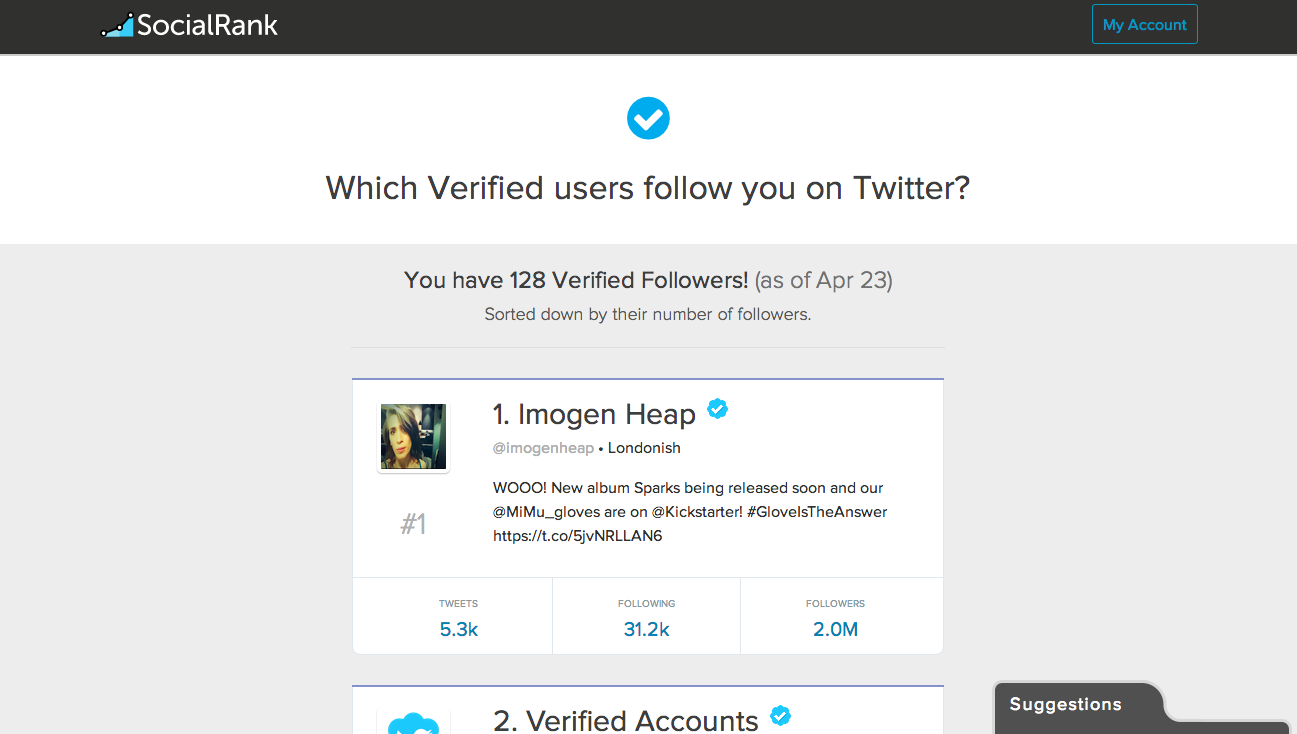Open the #GloveIsTheAnswer hashtag
Viewport: 1297px width, 734px height.
coord(817,512)
